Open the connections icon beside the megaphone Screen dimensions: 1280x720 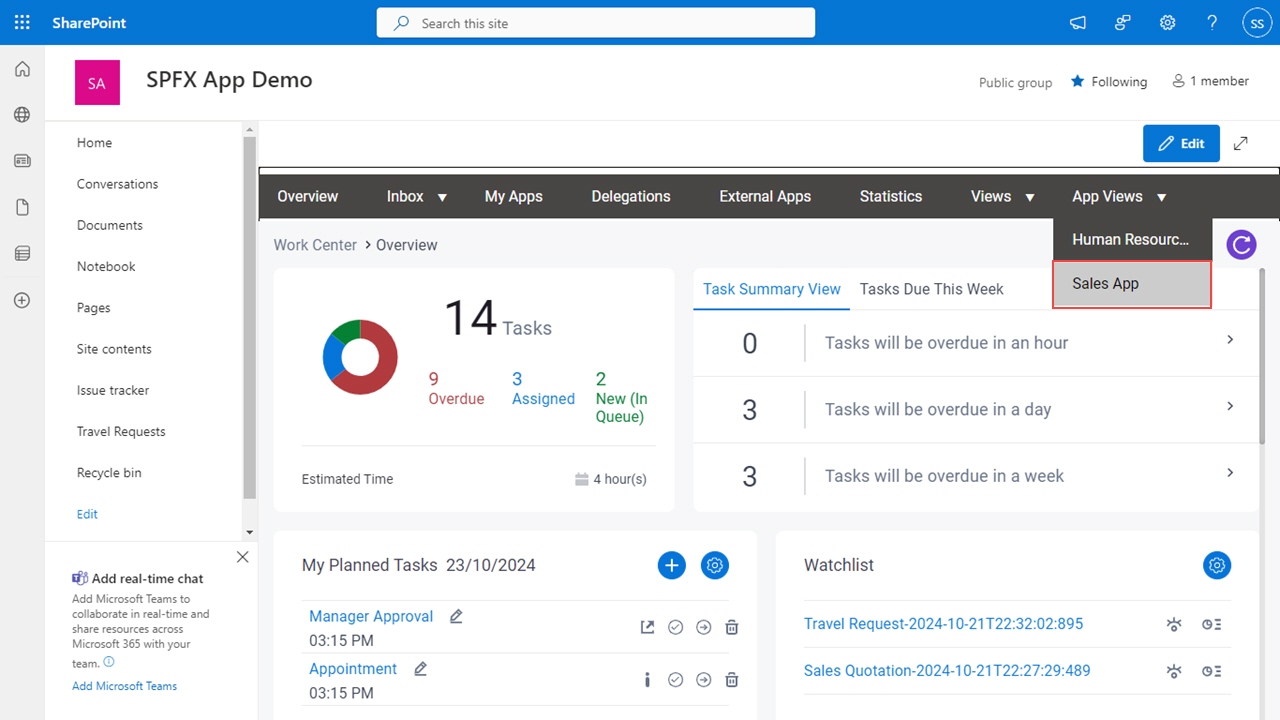(x=1123, y=22)
